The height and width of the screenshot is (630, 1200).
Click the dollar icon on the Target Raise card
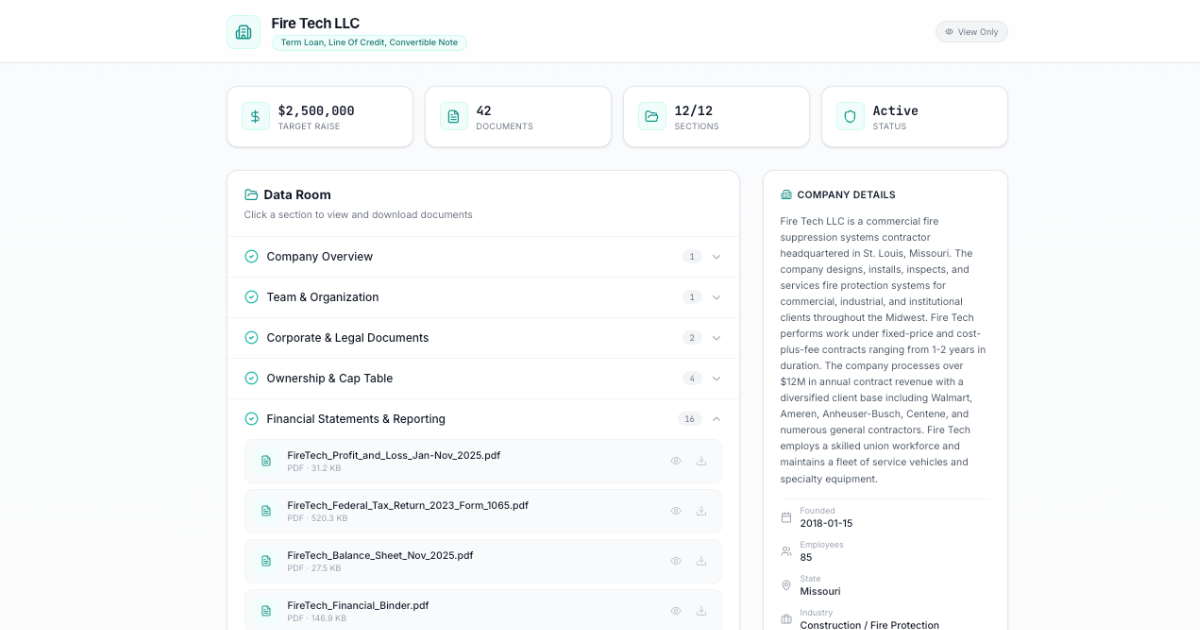[x=255, y=116]
